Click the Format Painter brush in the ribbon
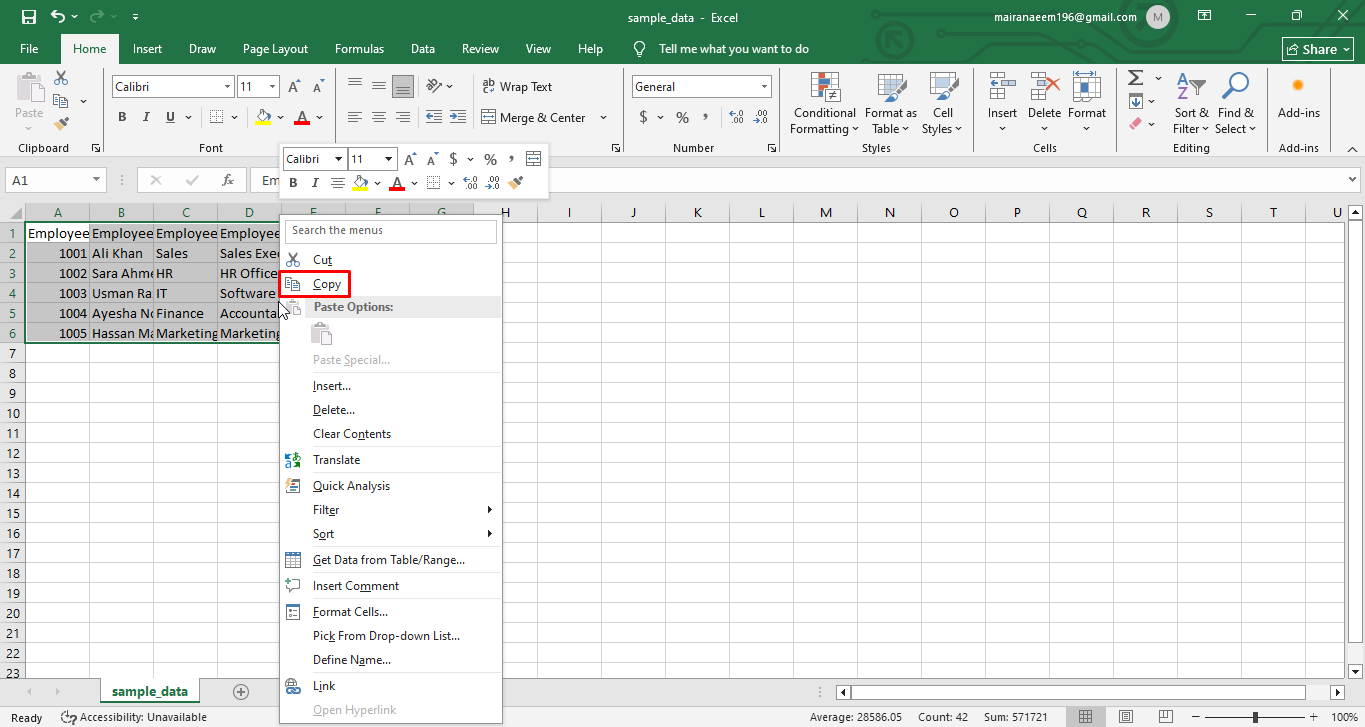The image size is (1365, 727). click(61, 124)
